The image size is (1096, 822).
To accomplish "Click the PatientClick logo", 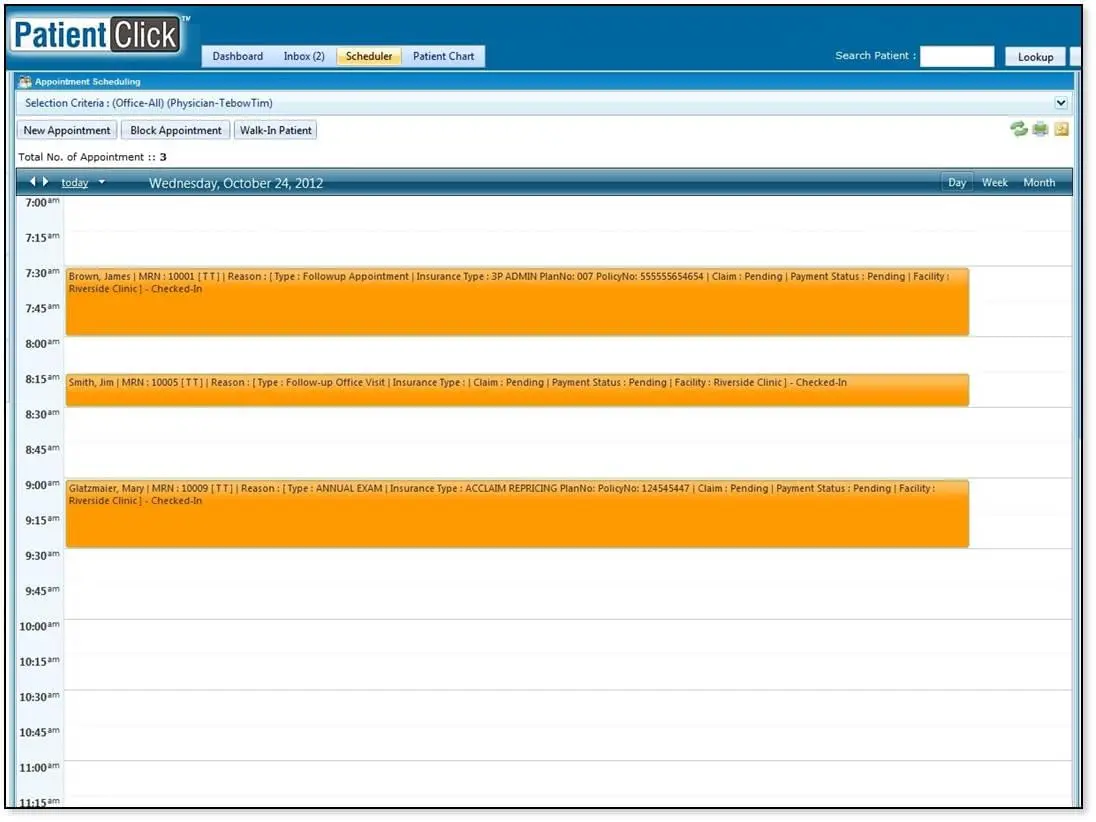I will [95, 33].
